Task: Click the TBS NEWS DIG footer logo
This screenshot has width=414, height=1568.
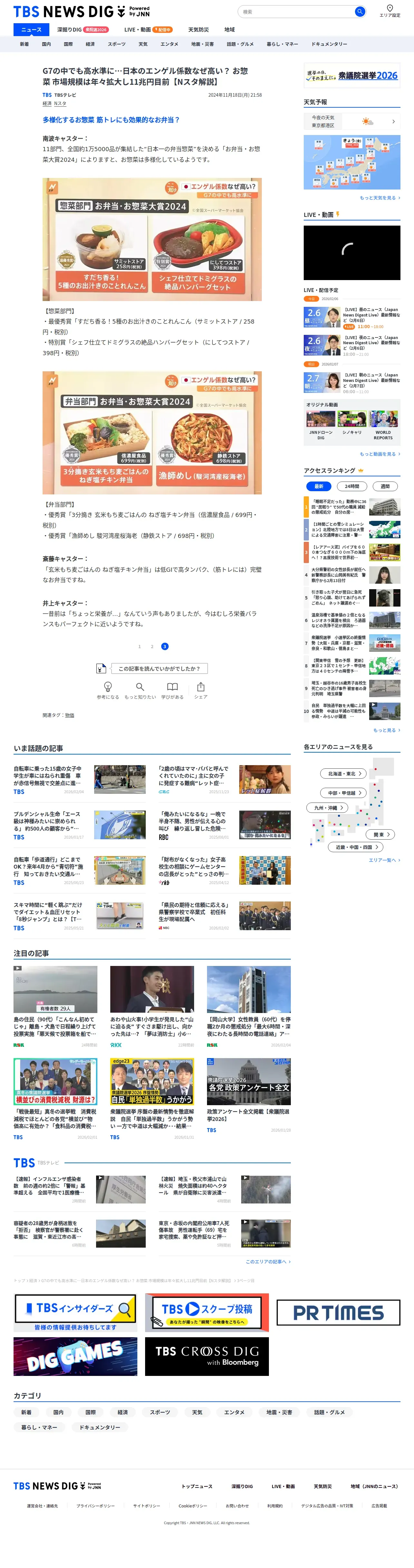Action: point(57,1486)
